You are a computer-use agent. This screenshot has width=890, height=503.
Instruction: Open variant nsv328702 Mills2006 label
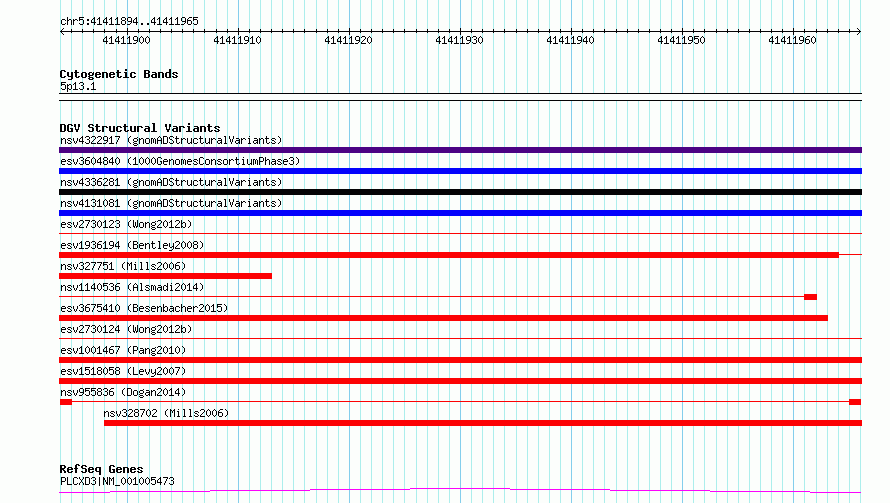click(166, 413)
